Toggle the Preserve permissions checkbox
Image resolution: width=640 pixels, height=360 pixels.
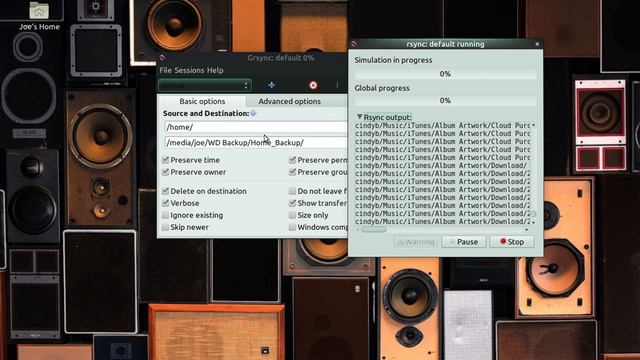point(292,160)
